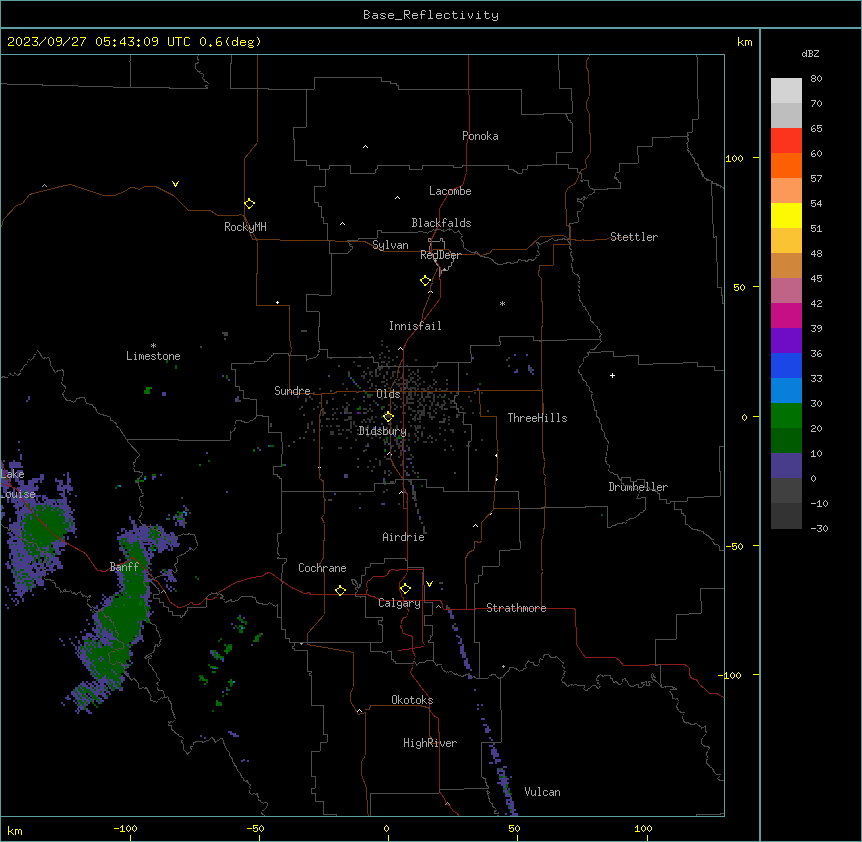
Task: Click the Sundre town label
Action: point(292,391)
